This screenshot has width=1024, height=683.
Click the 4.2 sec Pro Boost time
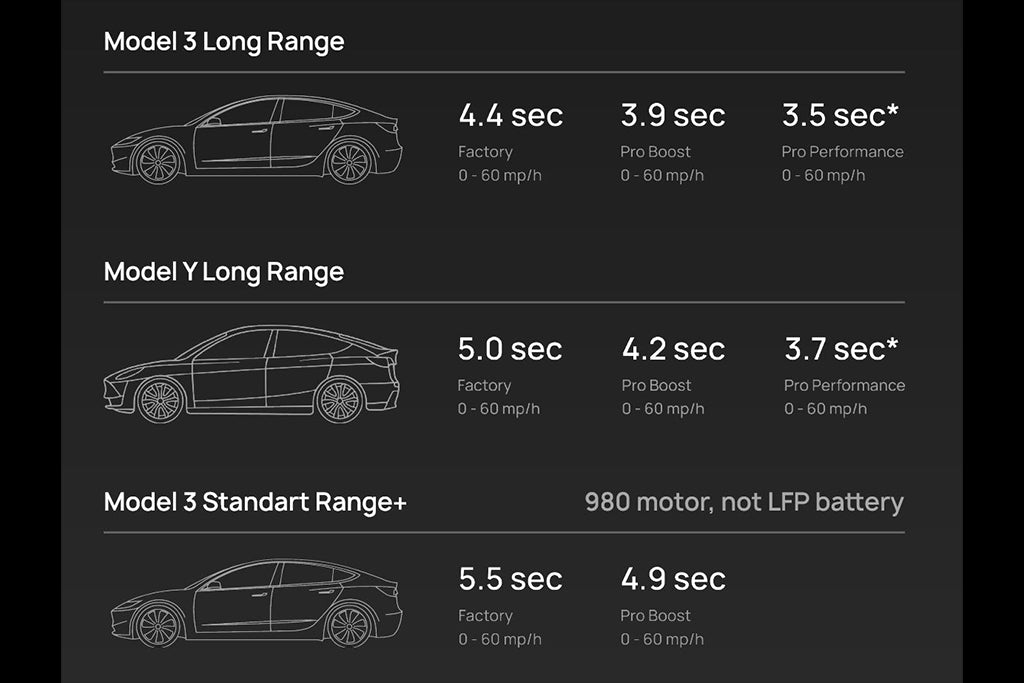click(x=673, y=349)
